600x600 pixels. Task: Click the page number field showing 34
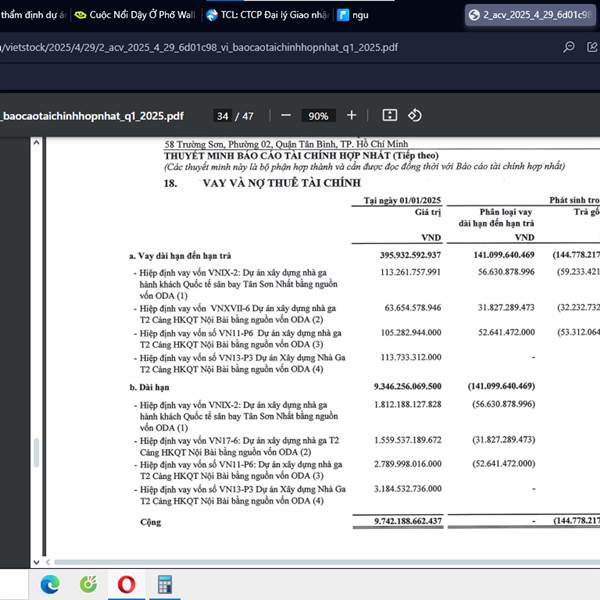click(x=223, y=116)
